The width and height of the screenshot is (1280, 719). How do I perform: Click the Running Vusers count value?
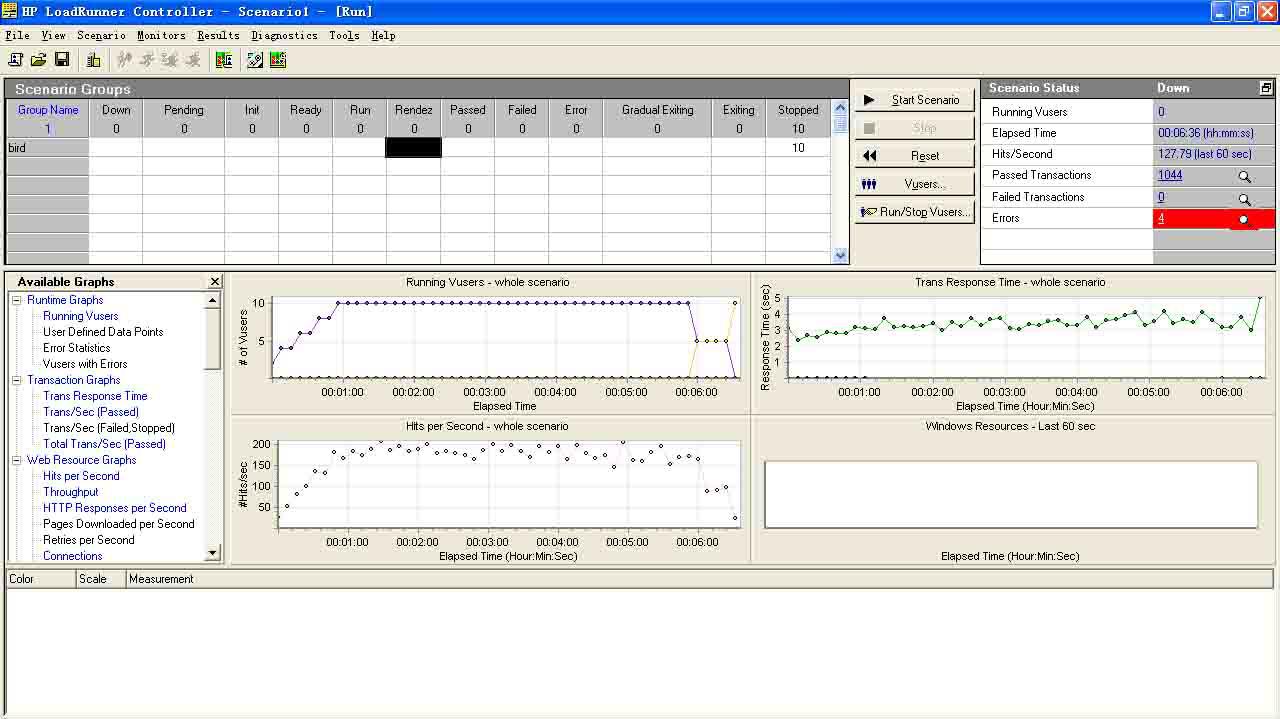(x=1161, y=112)
